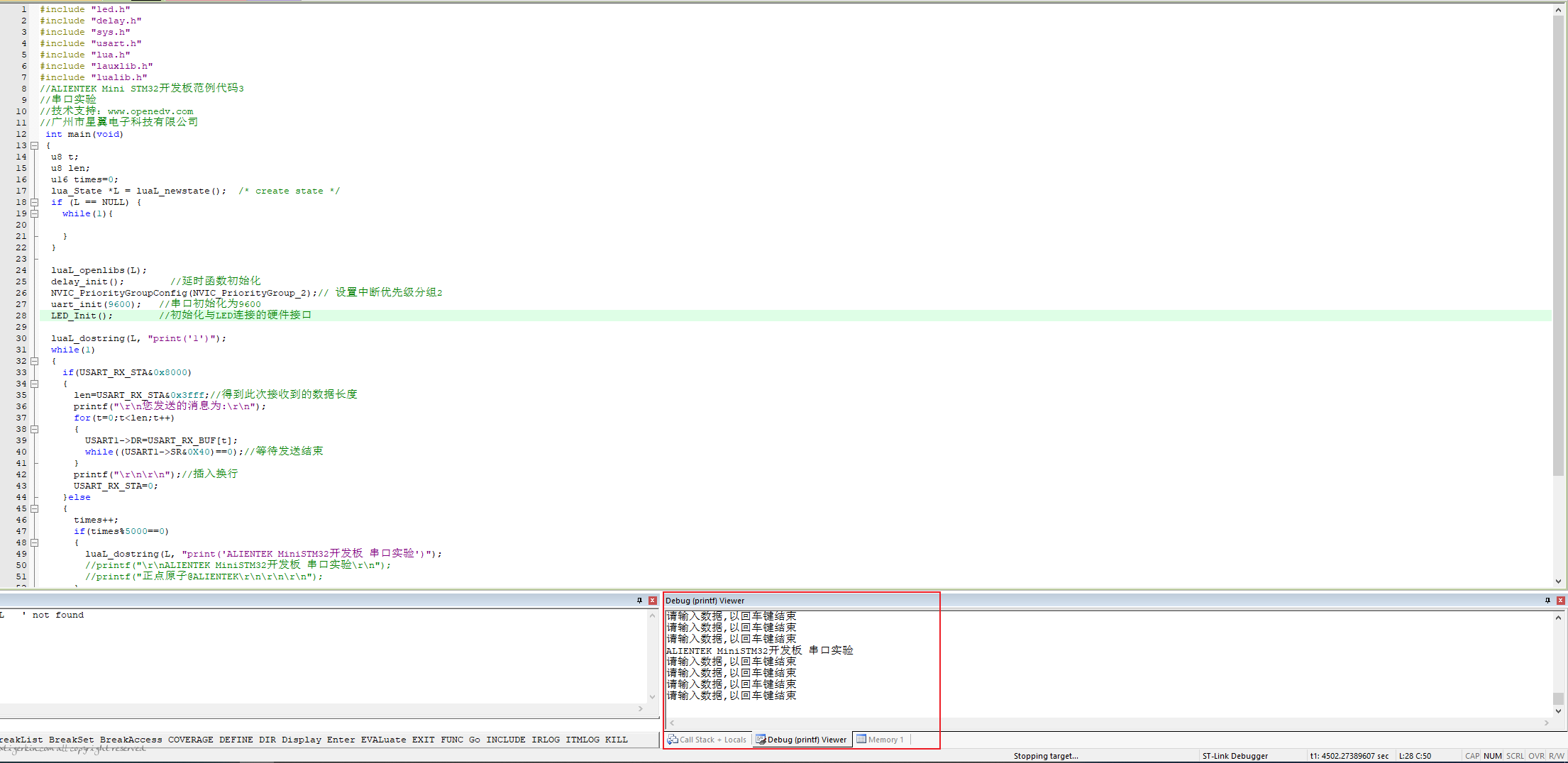Click the #include "lauxlib.h" line
The width and height of the screenshot is (1568, 763).
point(96,66)
